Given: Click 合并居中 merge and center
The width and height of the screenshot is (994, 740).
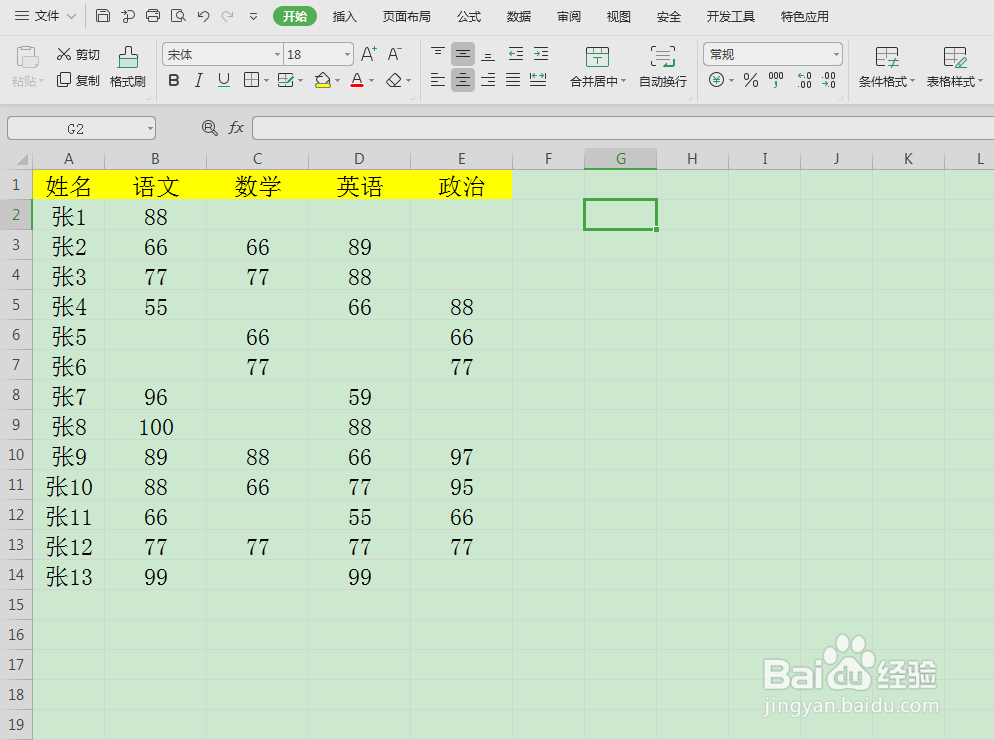Looking at the screenshot, I should (598, 67).
